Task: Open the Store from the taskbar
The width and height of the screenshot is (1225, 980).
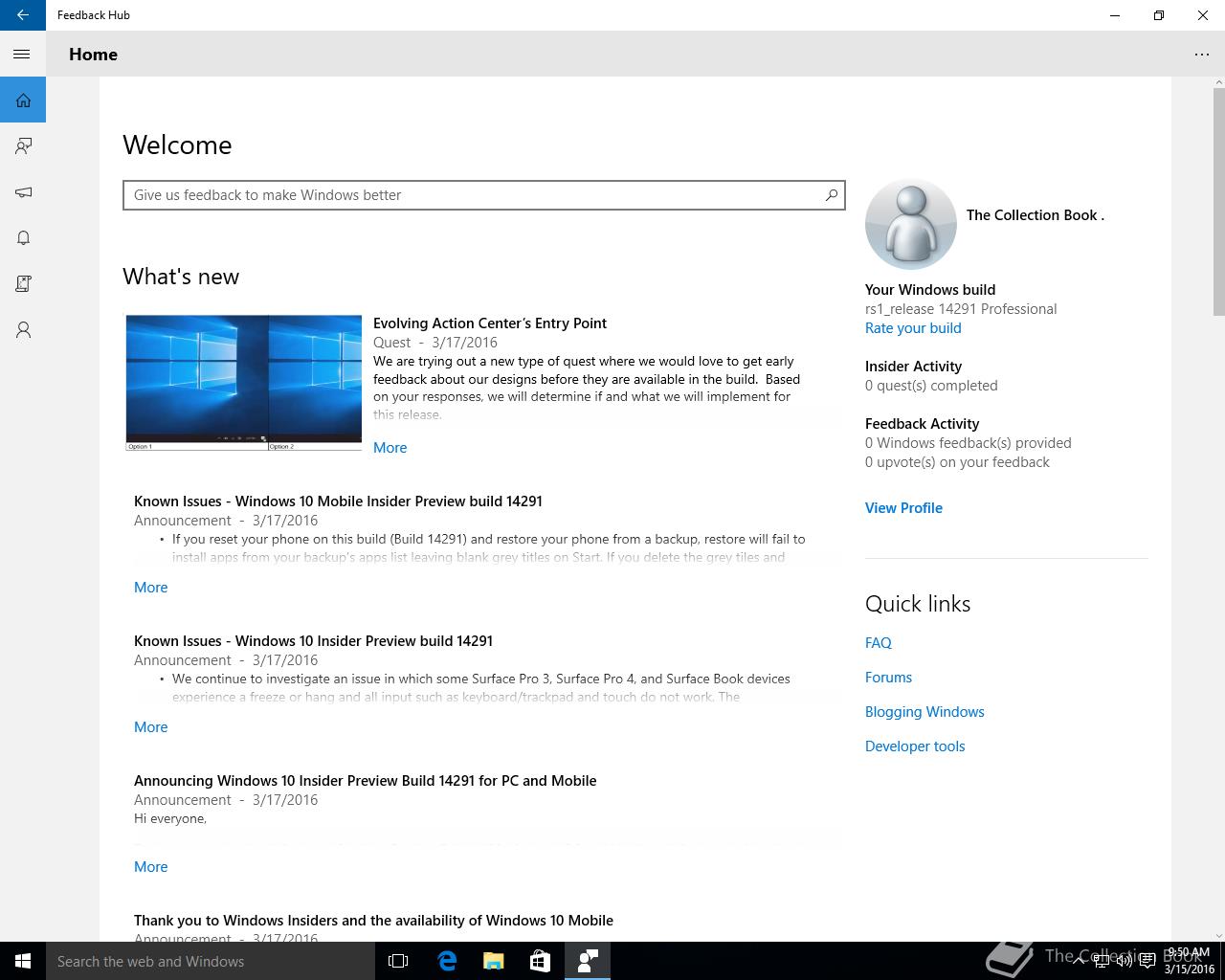Action: click(540, 961)
